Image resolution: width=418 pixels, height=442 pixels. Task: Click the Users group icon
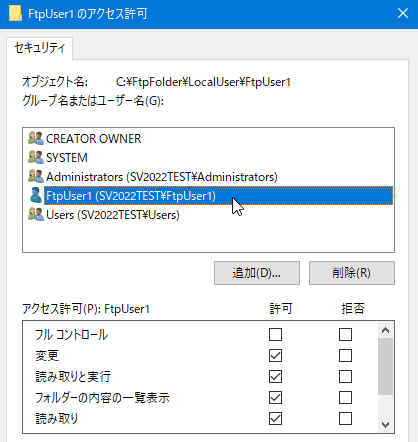click(x=36, y=214)
